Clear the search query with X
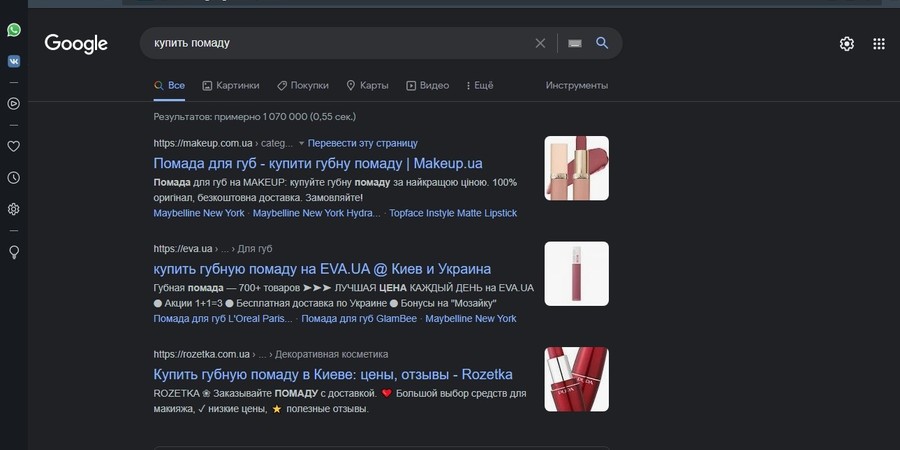900x450 pixels. coord(540,43)
